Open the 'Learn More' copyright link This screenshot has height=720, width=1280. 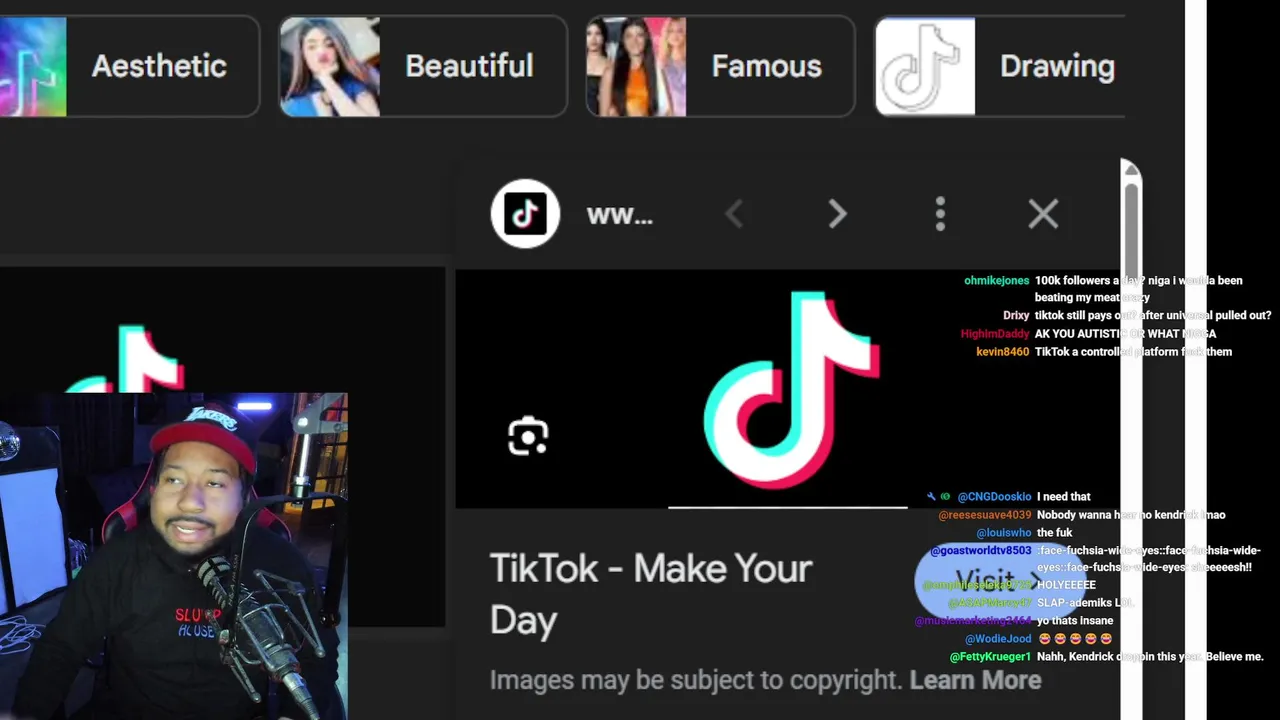tap(975, 680)
